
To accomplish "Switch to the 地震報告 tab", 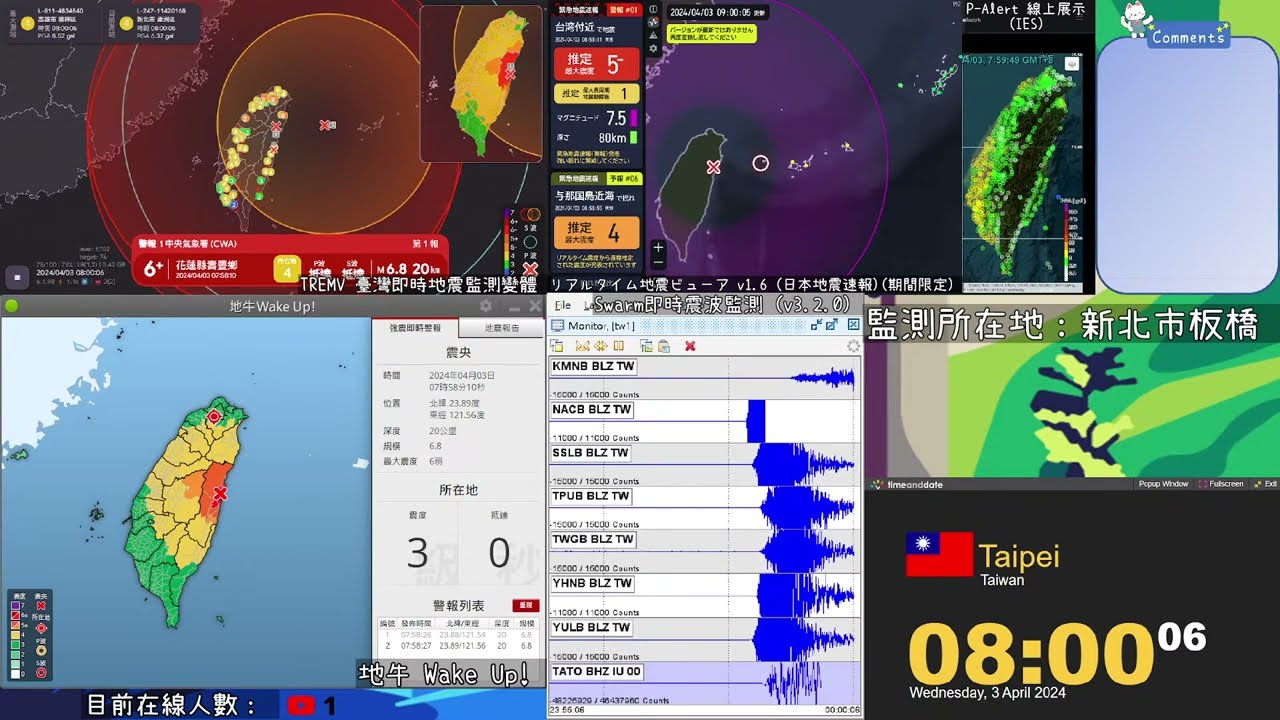I will [x=502, y=328].
